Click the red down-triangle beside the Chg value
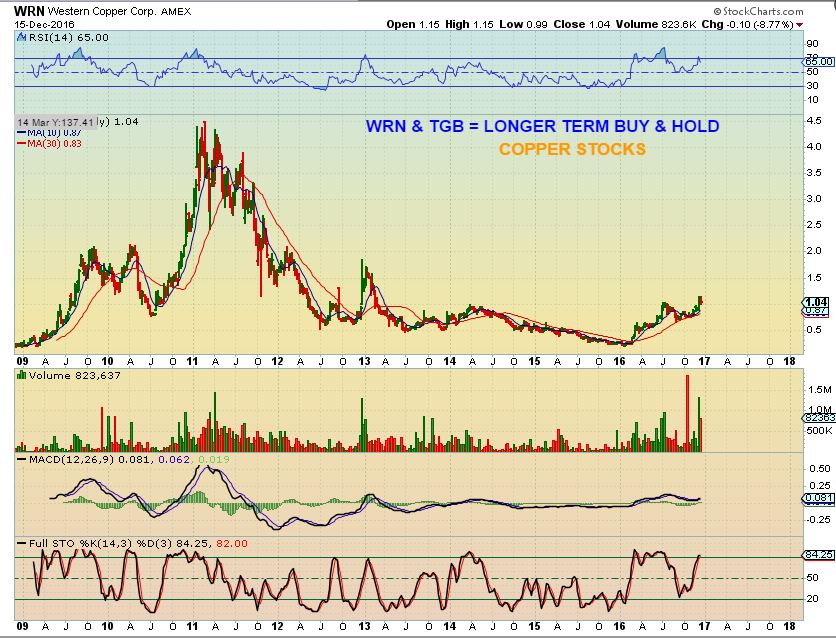Screen dimensions: 836x638 point(799,25)
